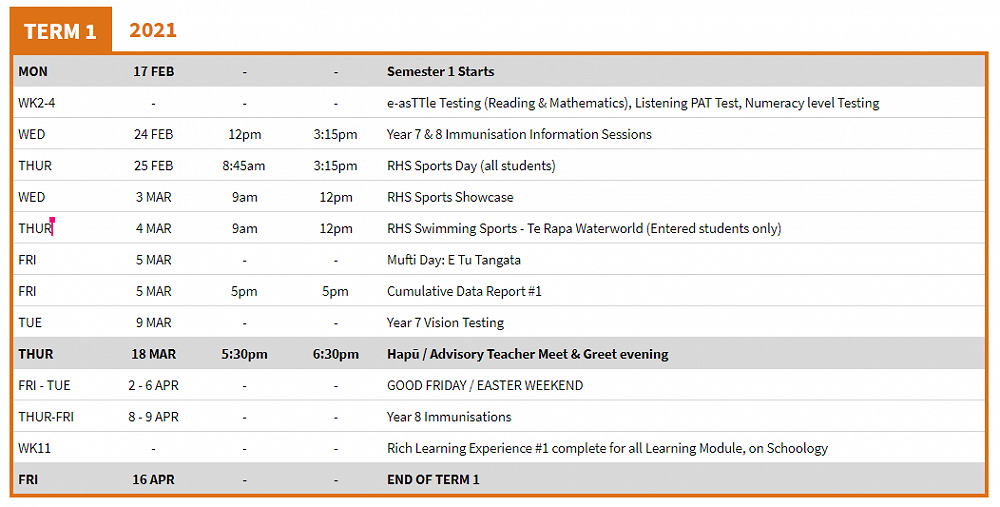This screenshot has height=507, width=1000.
Task: Select Hapū / Advisory Teacher Meet & Greet evening
Action: 528,354
